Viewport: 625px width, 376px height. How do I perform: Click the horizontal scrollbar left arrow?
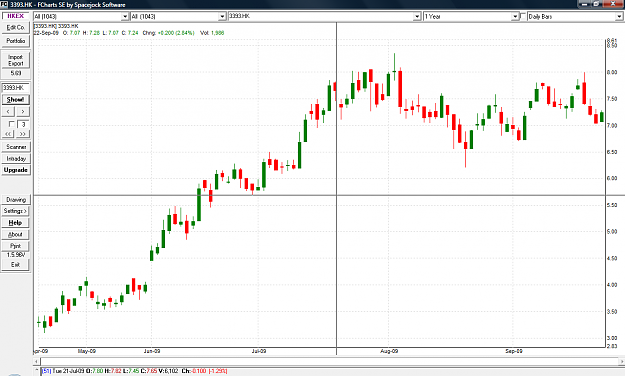point(37,361)
